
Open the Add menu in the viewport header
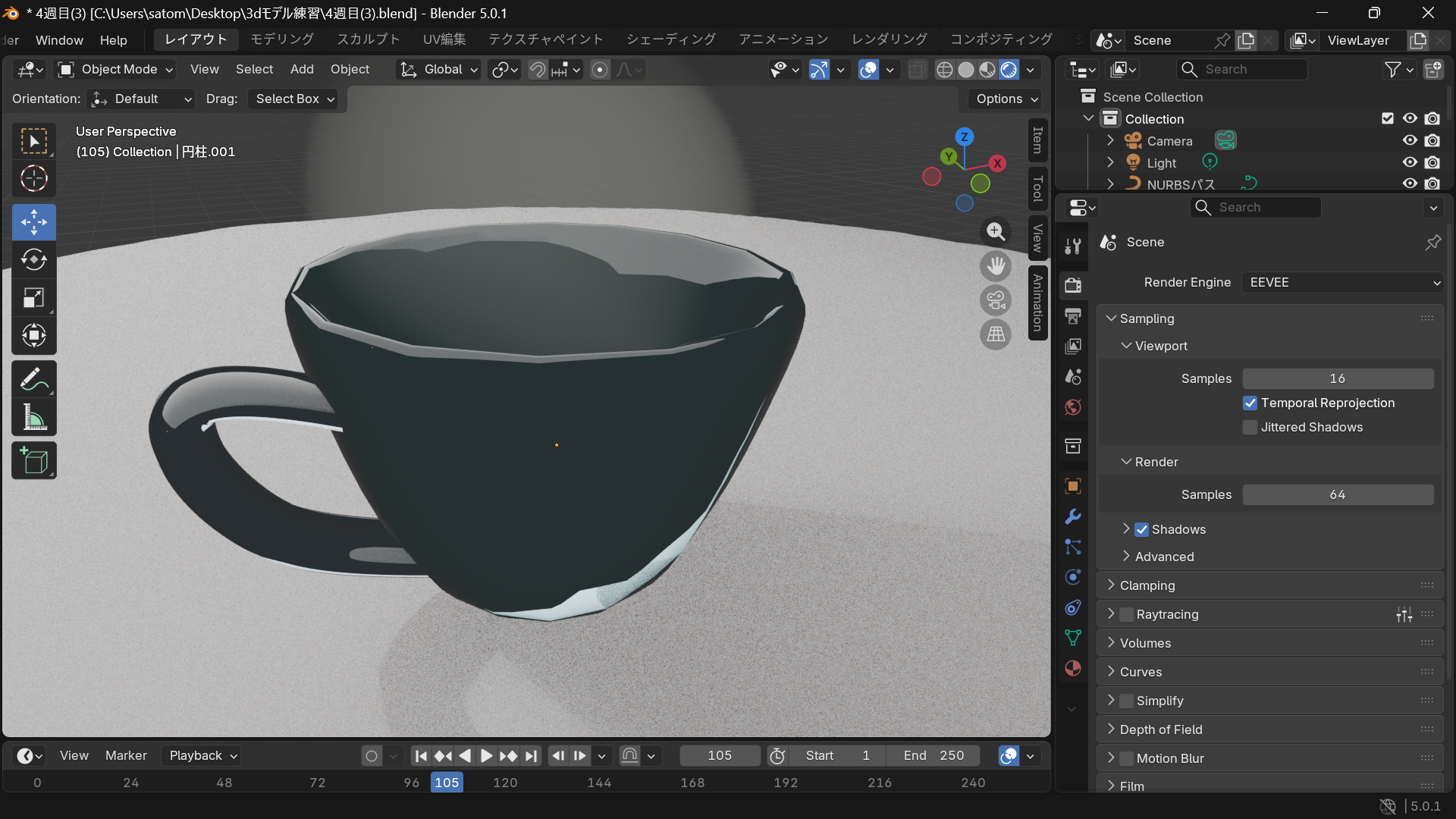[x=301, y=70]
